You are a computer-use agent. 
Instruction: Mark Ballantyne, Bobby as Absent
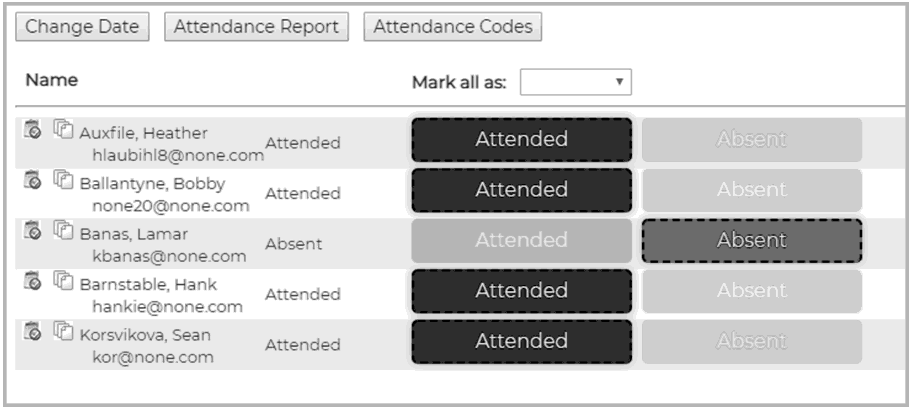[752, 190]
